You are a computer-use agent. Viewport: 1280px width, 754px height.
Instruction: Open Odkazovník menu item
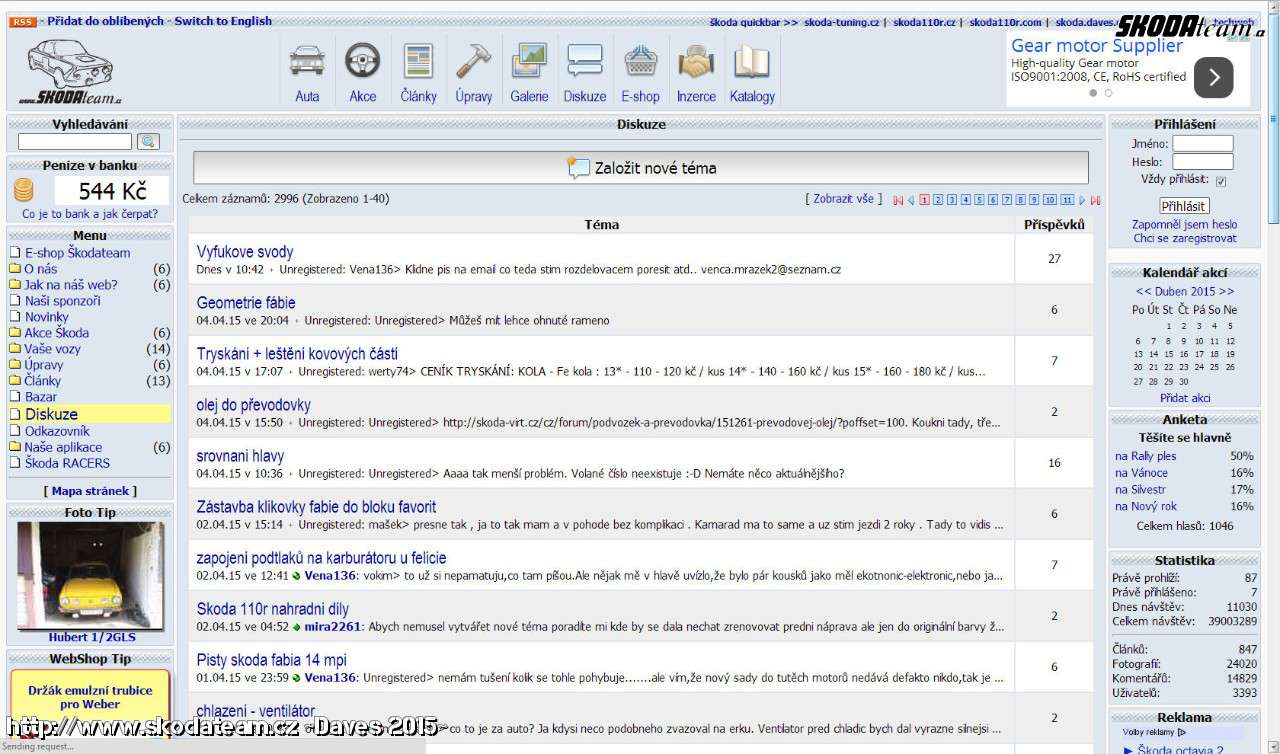click(x=57, y=431)
